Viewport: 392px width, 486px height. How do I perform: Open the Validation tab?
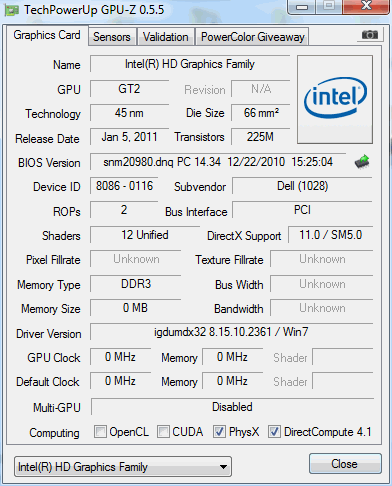click(166, 37)
